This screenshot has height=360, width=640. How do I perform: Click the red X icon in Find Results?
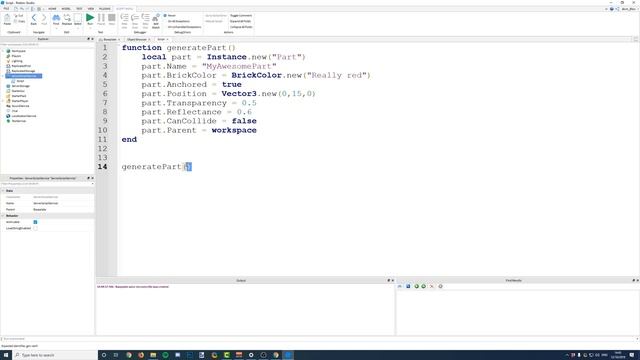tap(432, 287)
